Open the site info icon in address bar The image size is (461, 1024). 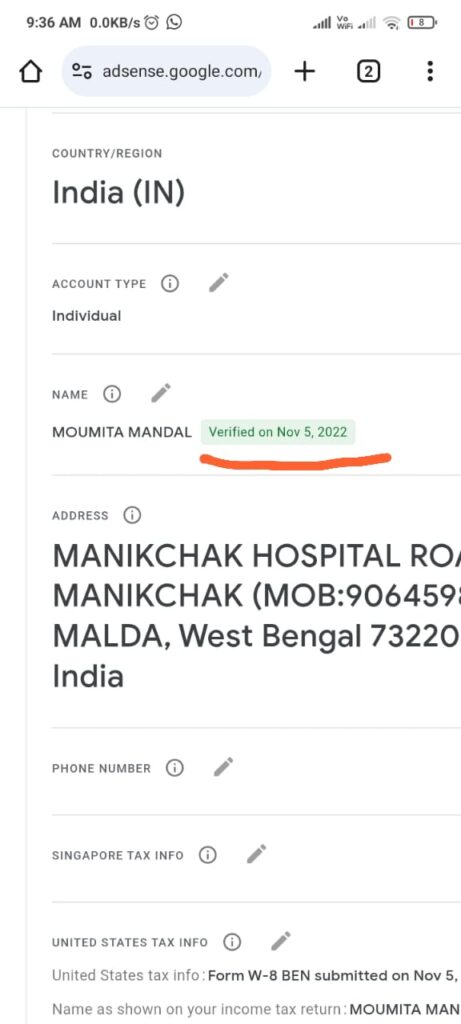[82, 71]
